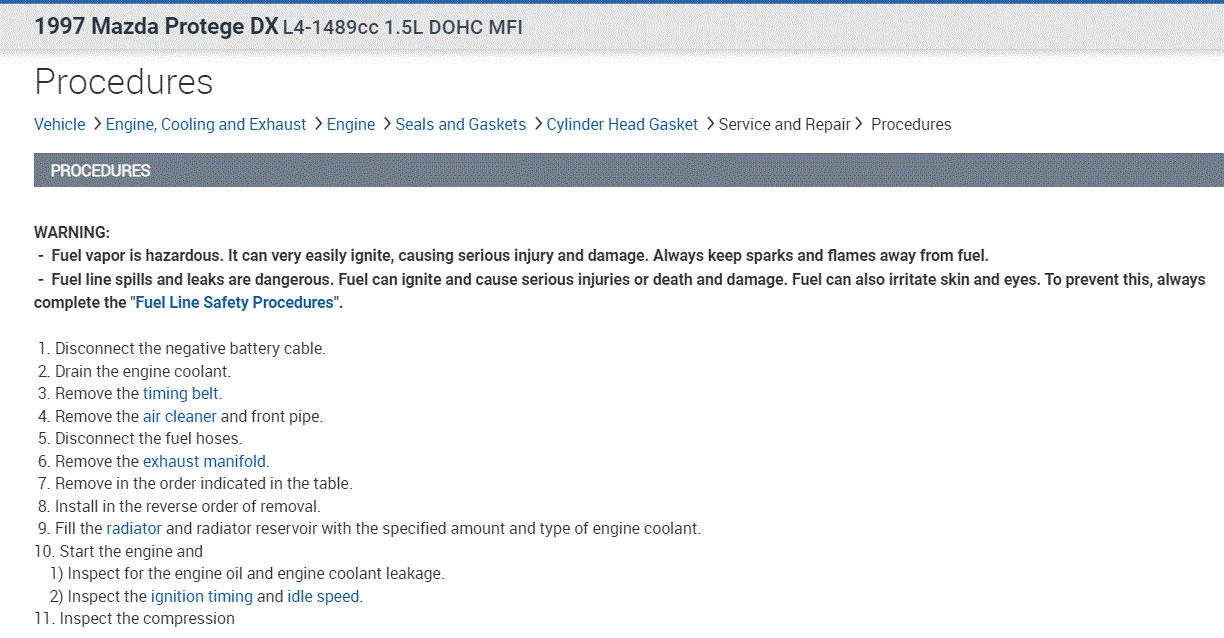Click the chevron before Service and Repair
The height and width of the screenshot is (638, 1224).
(710, 124)
